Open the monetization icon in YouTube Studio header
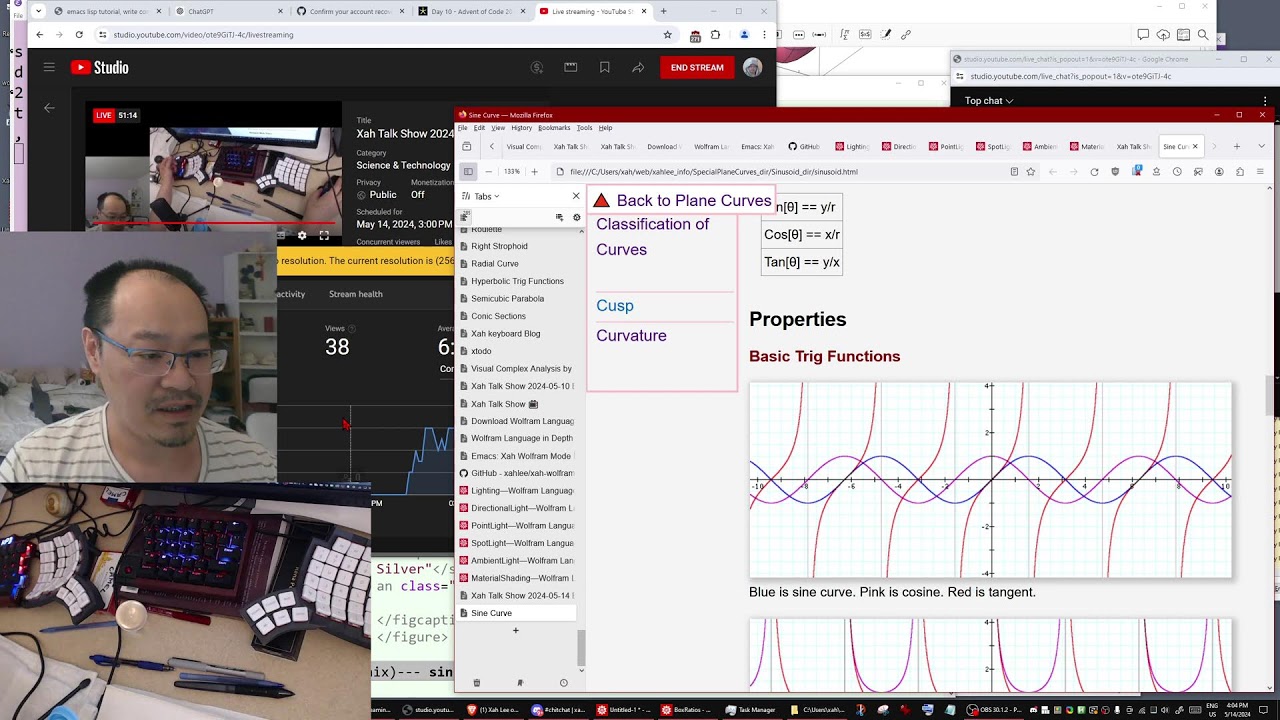The image size is (1280, 720). coord(537,67)
